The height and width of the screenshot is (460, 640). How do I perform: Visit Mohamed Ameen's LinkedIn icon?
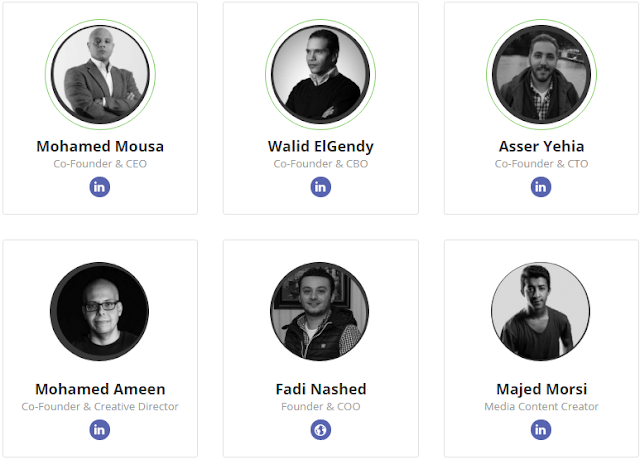[x=100, y=430]
